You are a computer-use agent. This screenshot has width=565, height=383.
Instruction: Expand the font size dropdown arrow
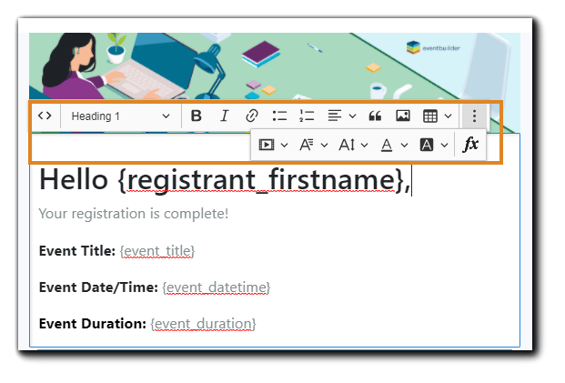click(364, 145)
